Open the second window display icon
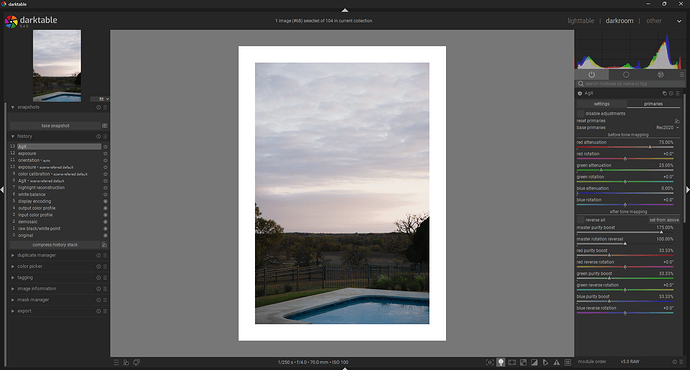Screen dimensions: 690x370 point(136,363)
